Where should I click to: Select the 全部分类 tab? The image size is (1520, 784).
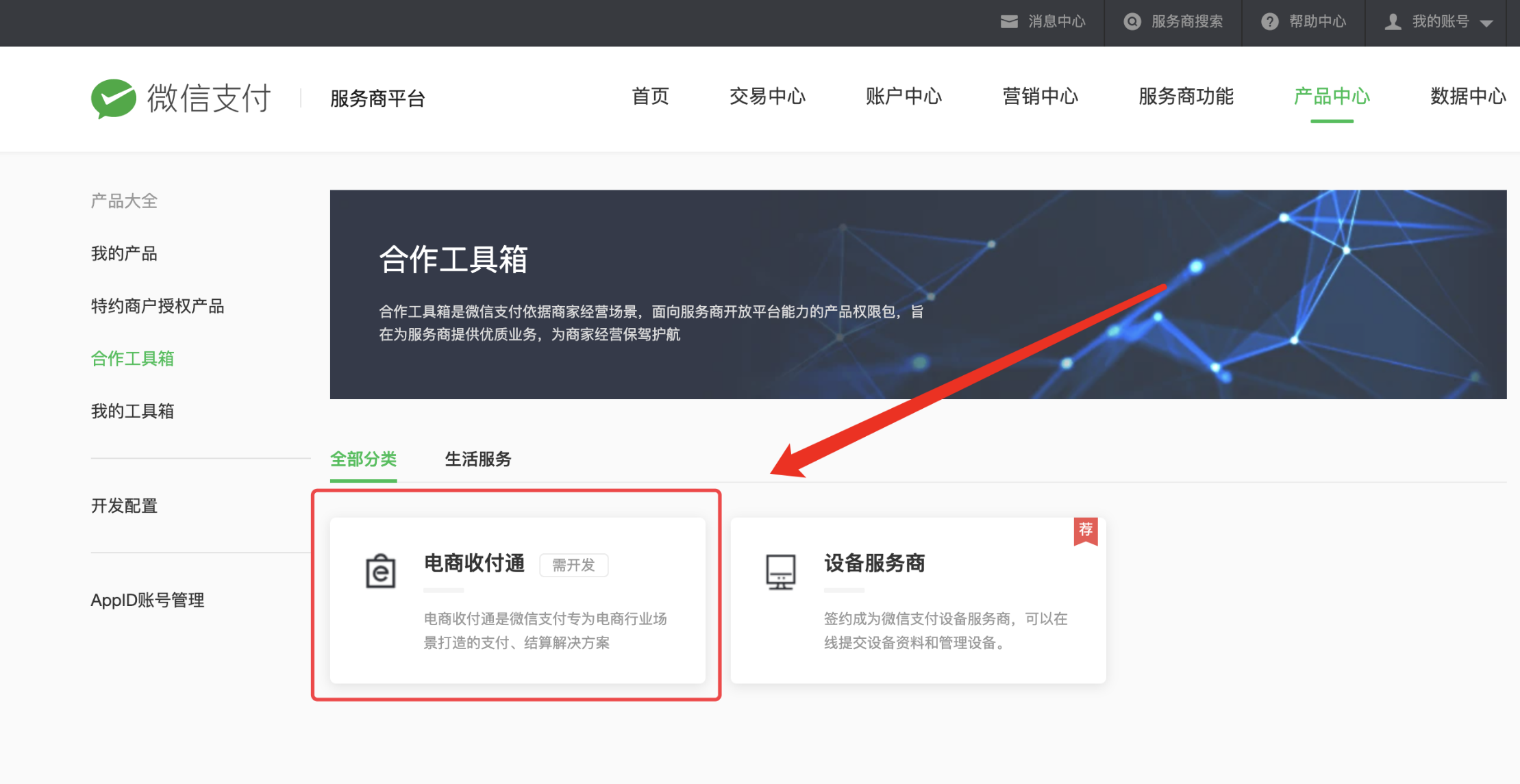pos(363,459)
